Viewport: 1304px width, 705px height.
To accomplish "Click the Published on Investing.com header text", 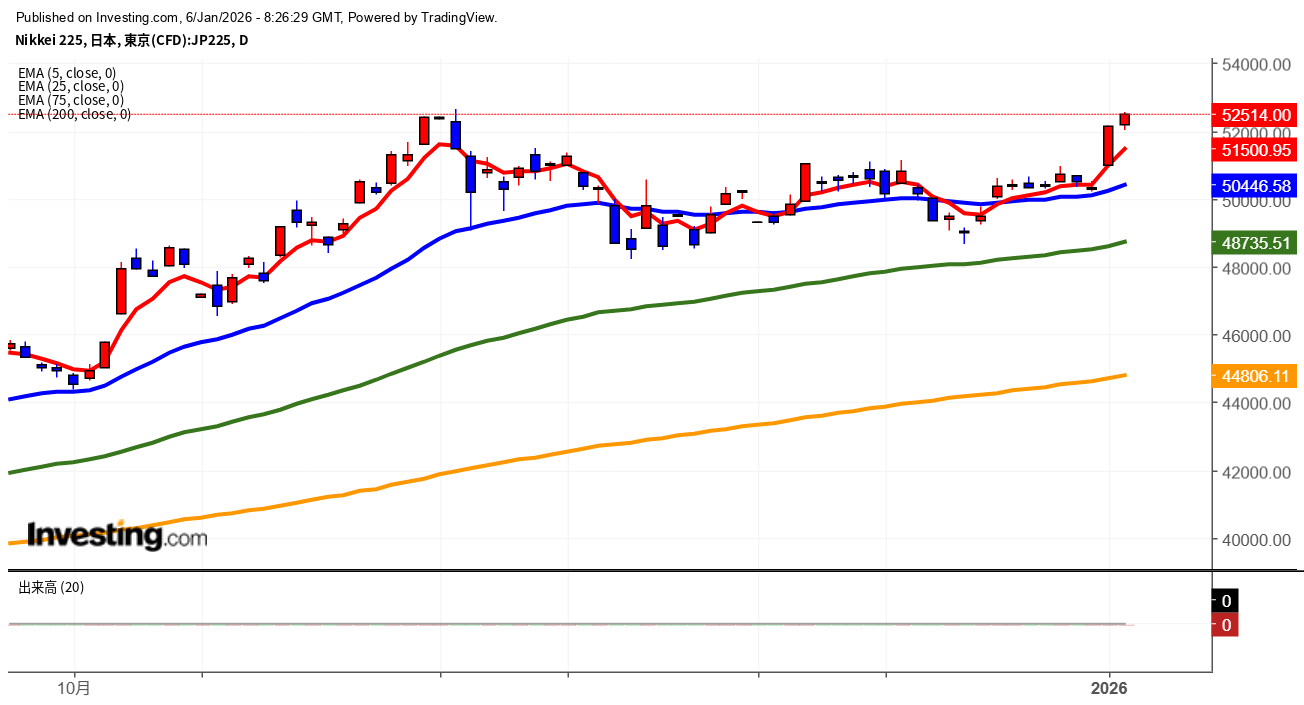I will click(x=256, y=17).
